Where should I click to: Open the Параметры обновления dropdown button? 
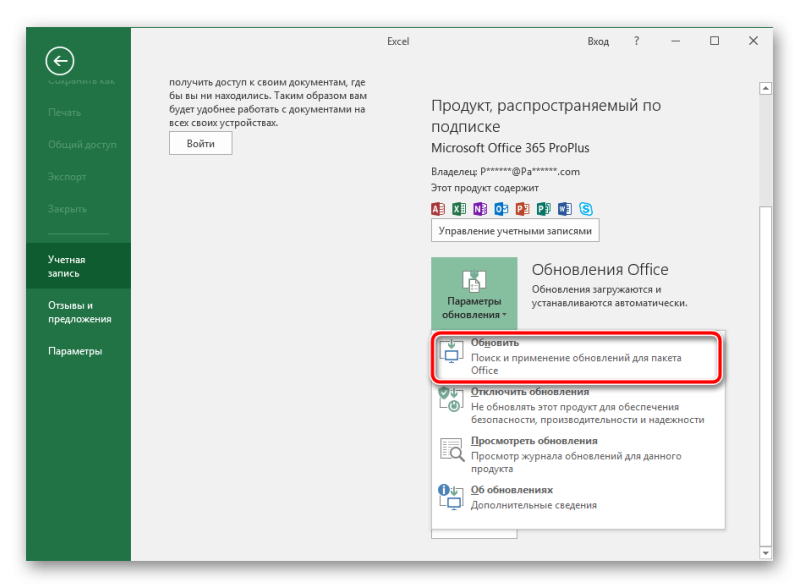474,293
